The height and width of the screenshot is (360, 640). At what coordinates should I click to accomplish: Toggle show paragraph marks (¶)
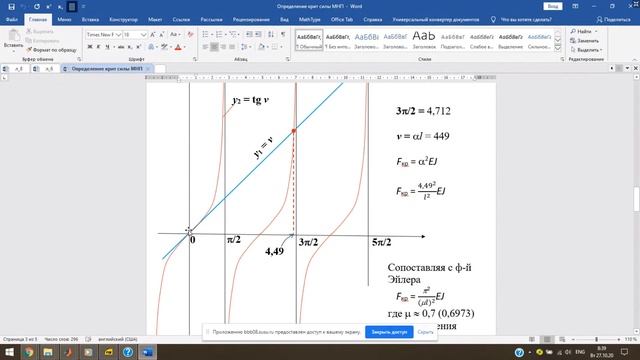click(x=283, y=34)
